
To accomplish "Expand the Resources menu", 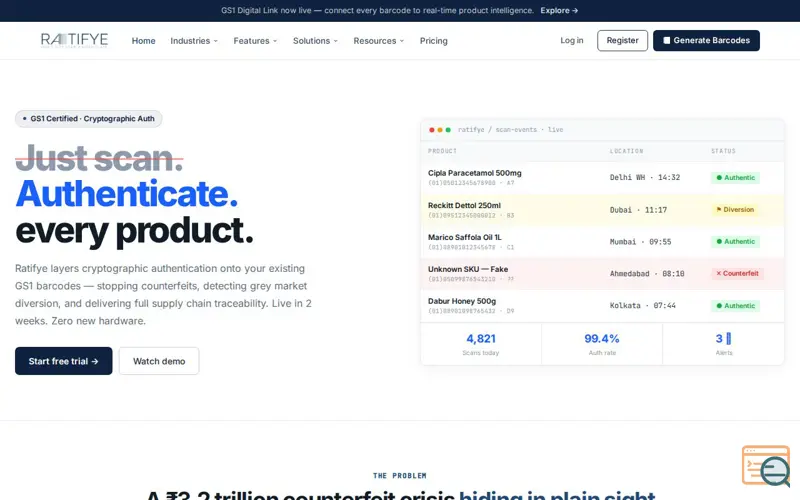I will click(x=379, y=40).
